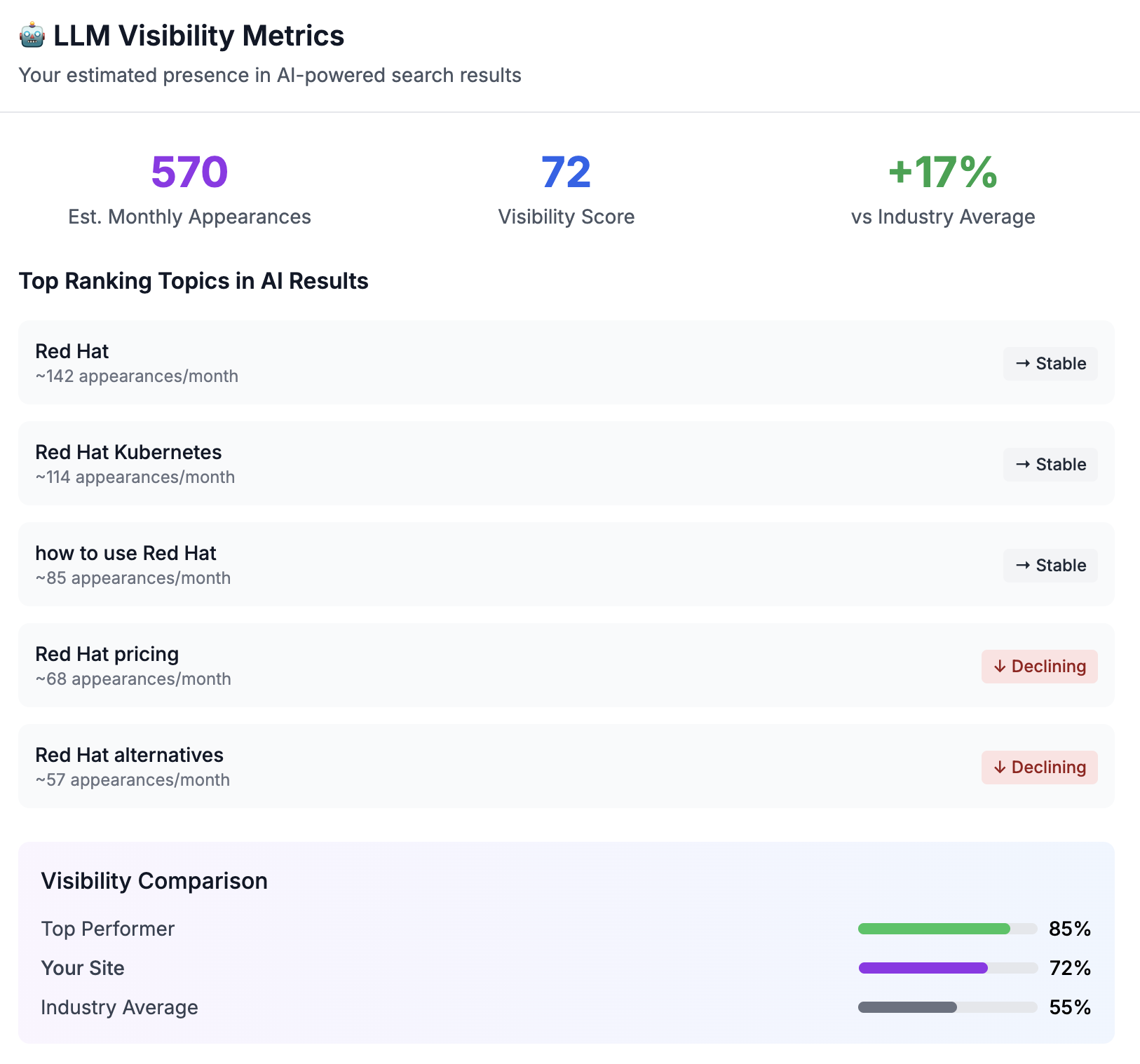Click the Top Performer green progress bar

pos(947,929)
